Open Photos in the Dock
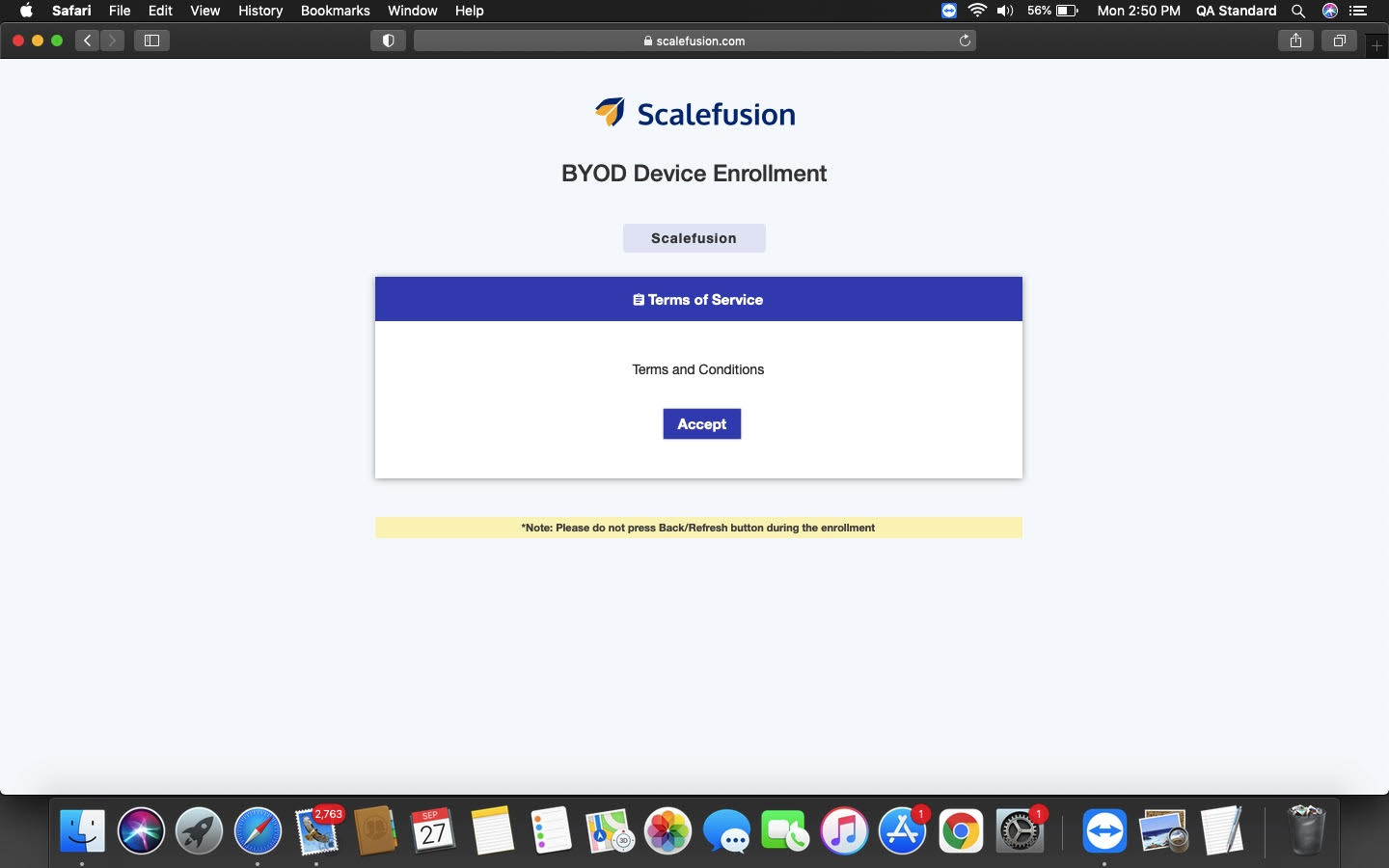 click(x=667, y=830)
